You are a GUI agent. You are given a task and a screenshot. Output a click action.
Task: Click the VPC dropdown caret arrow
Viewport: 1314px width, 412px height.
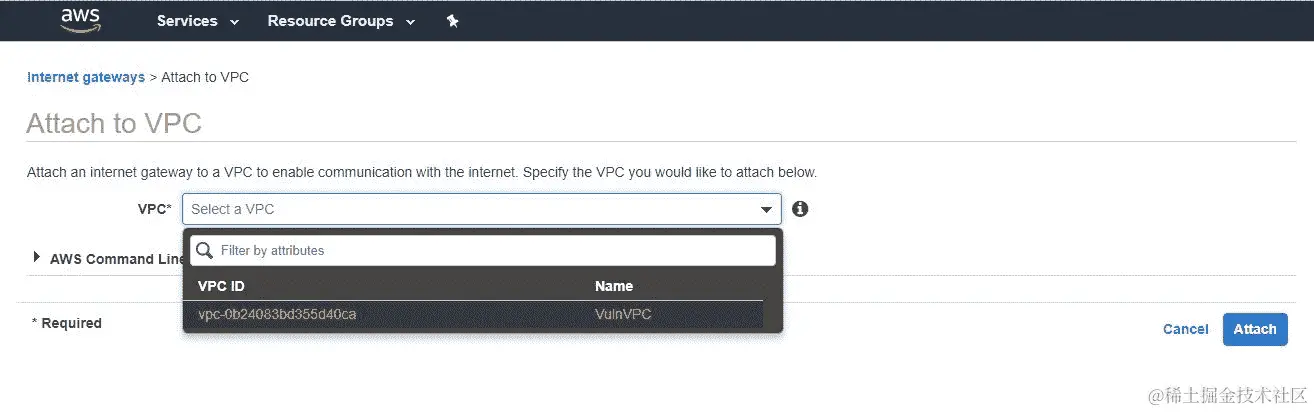point(766,210)
